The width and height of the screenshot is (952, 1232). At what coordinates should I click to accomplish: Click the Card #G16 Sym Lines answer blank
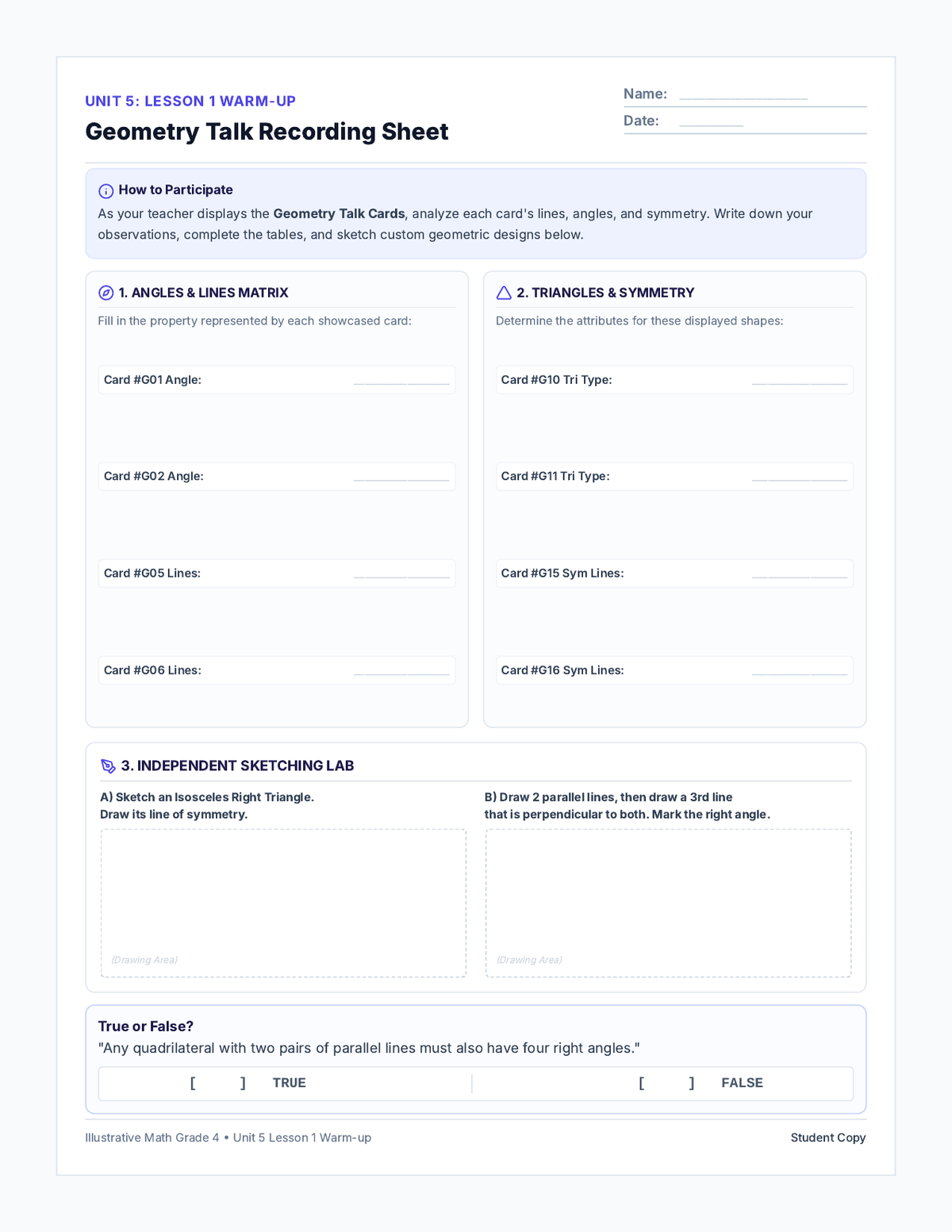point(800,670)
